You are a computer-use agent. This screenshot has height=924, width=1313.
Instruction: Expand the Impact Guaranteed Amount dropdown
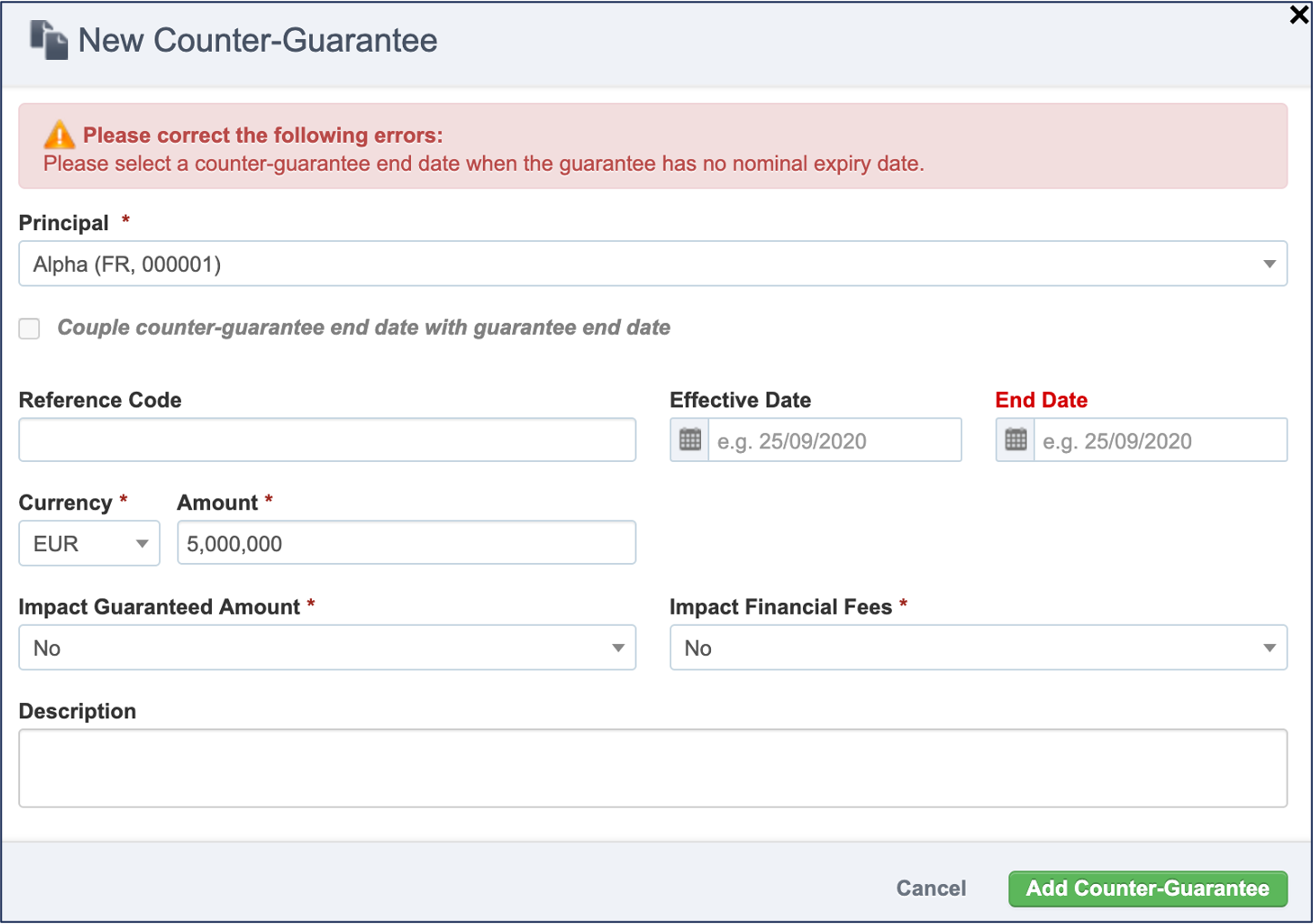[327, 648]
